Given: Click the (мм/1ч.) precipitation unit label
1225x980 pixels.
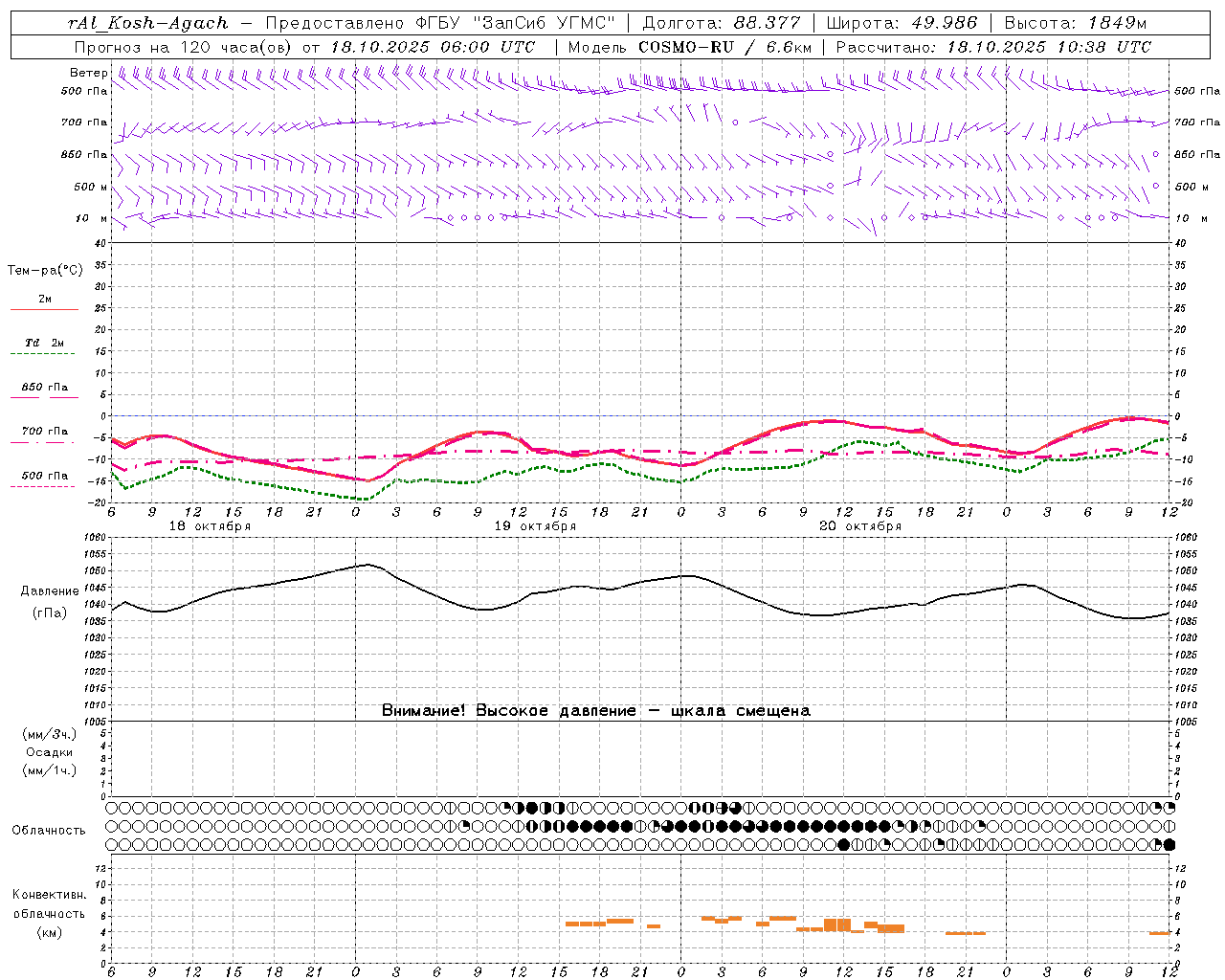Looking at the screenshot, I should coord(50,770).
